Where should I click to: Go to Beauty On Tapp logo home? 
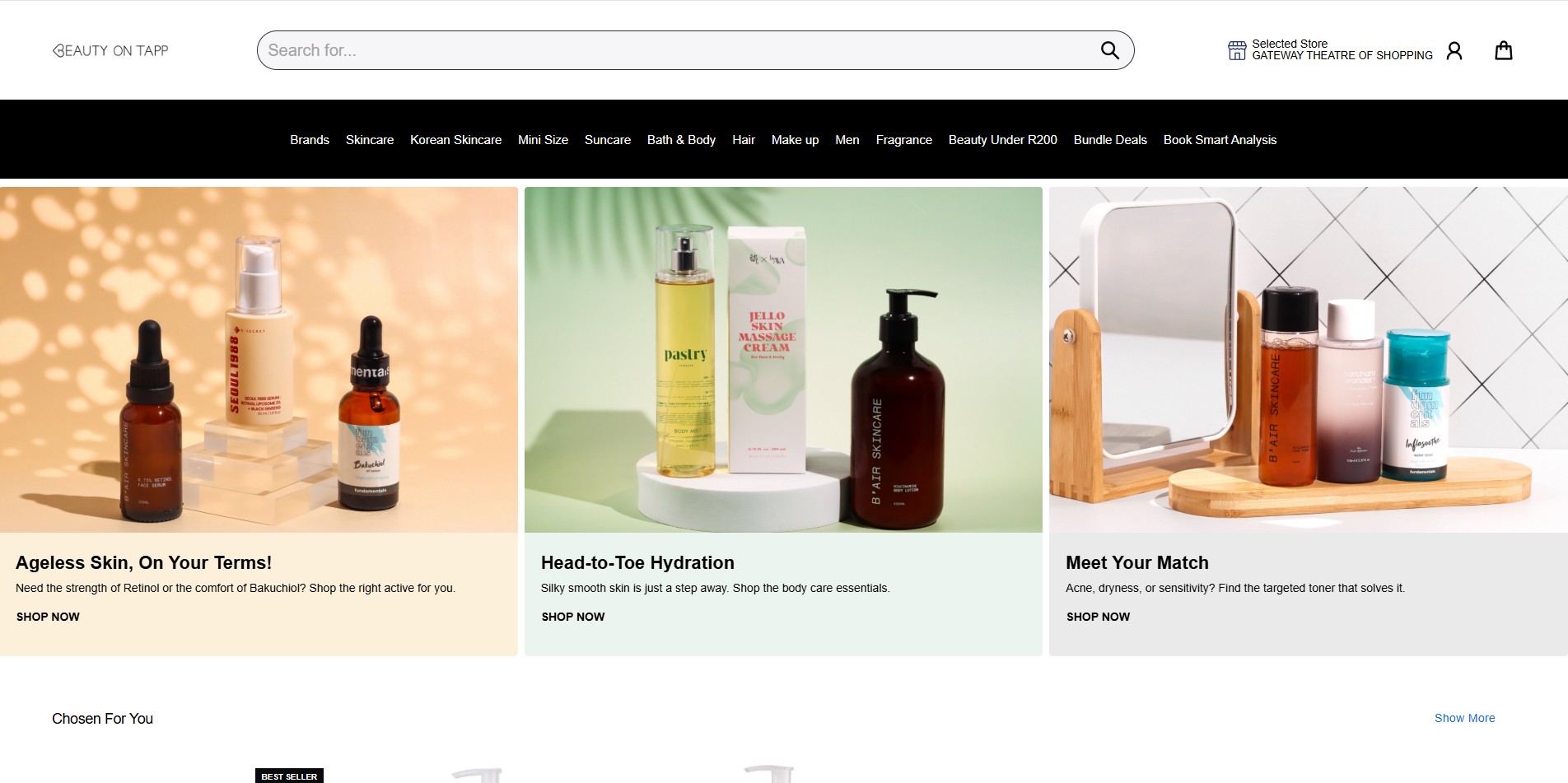click(x=110, y=50)
